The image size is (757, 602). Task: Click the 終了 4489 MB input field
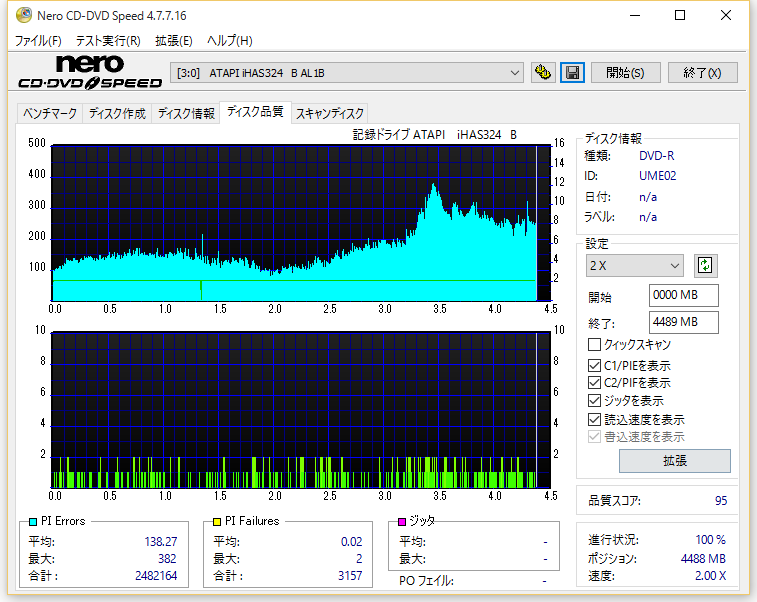(x=684, y=322)
